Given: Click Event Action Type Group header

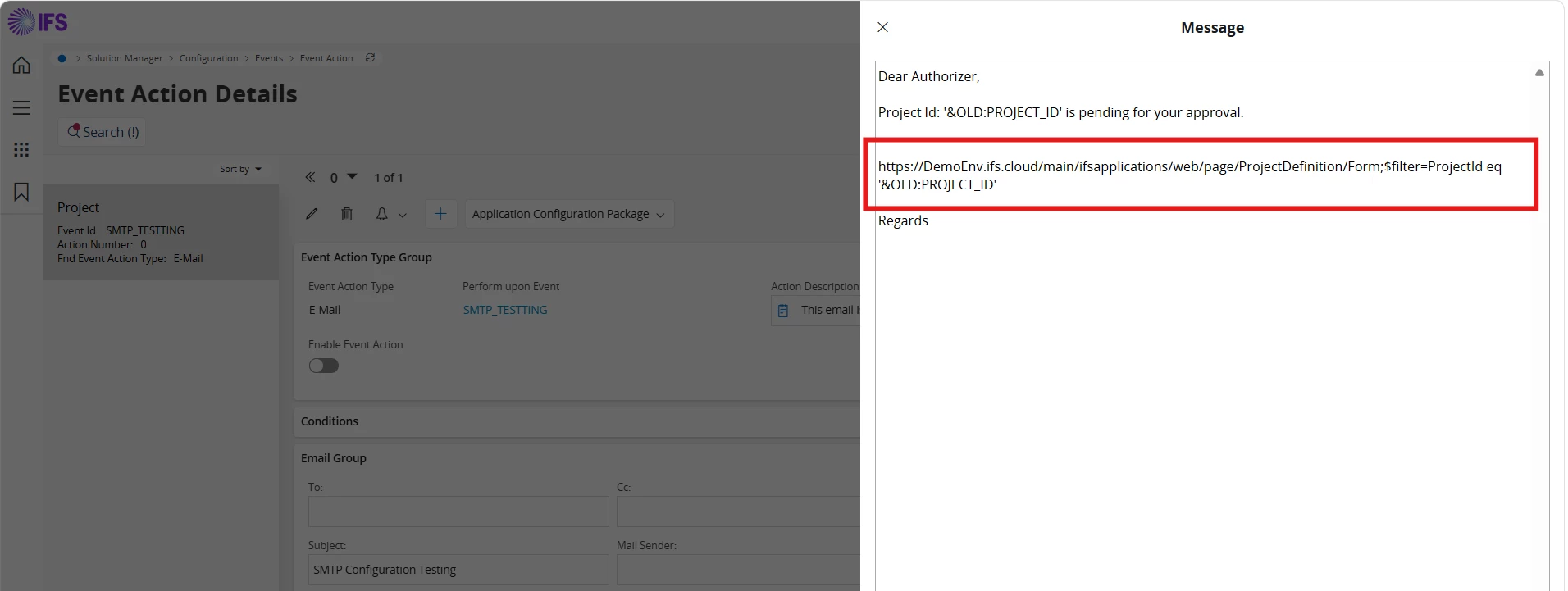Looking at the screenshot, I should coord(367,257).
